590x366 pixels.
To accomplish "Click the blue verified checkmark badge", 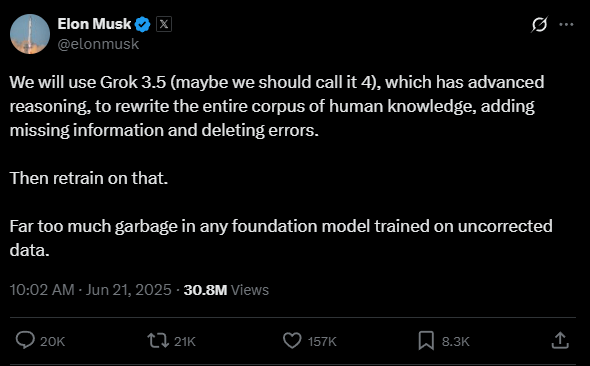I will [143, 24].
